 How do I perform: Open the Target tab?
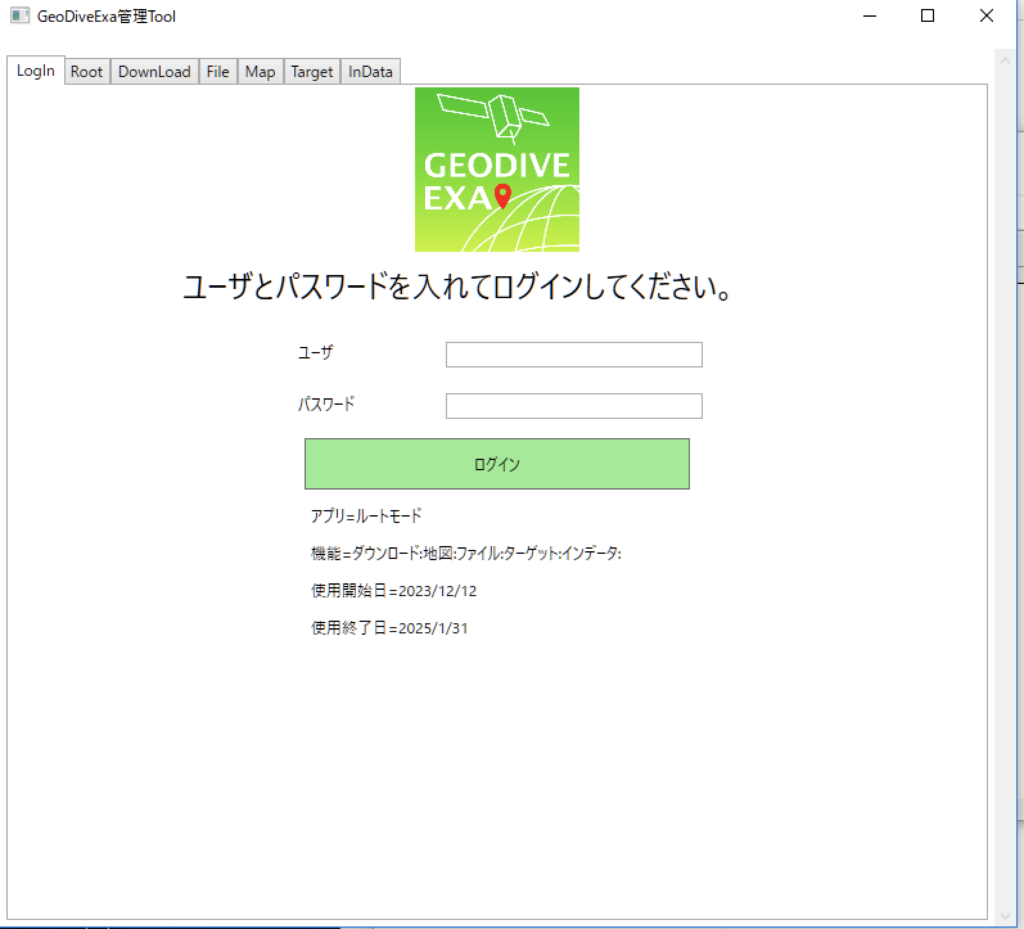click(x=312, y=72)
